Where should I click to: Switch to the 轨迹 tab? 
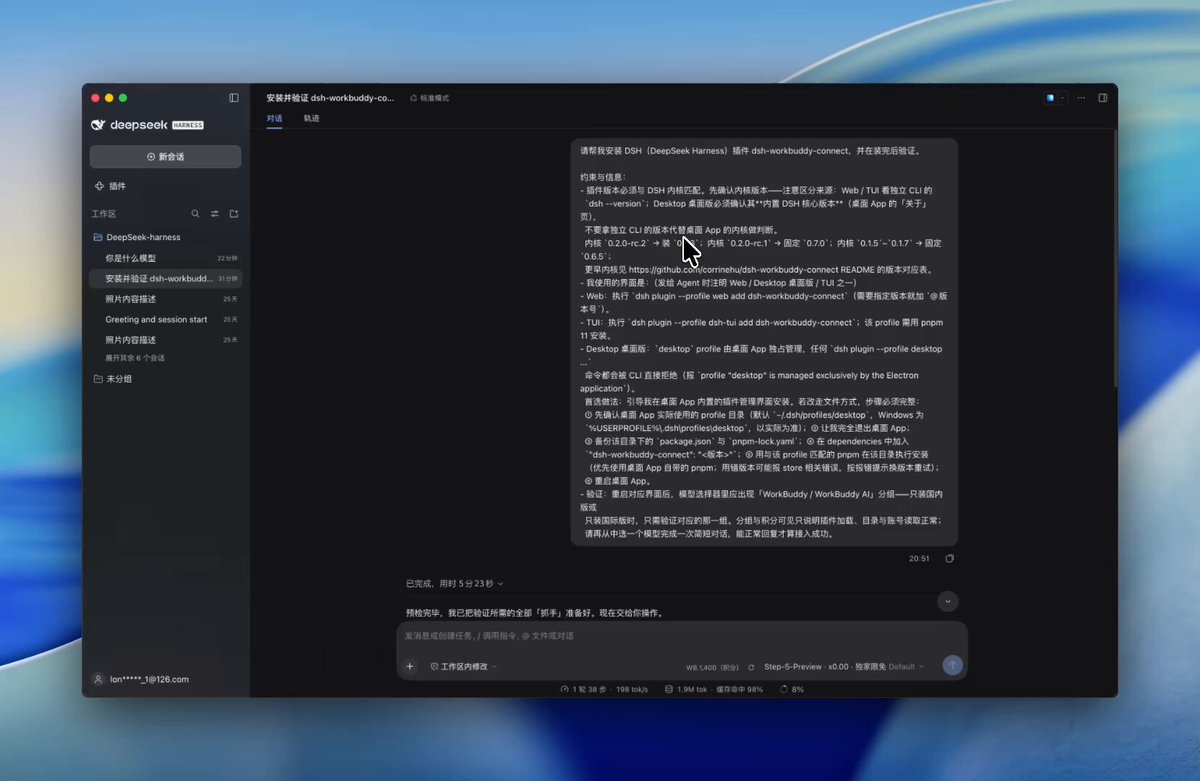(x=311, y=118)
